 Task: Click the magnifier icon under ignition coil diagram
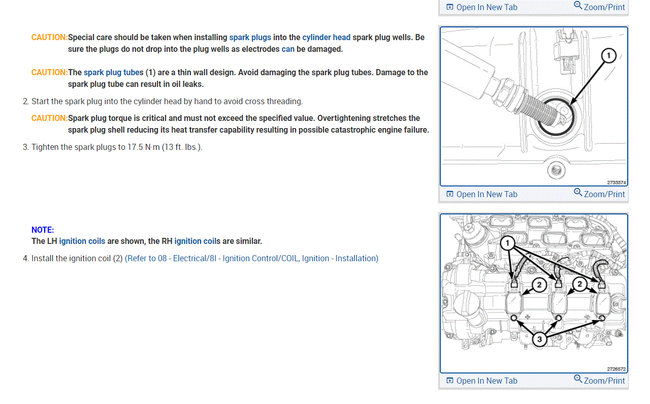click(578, 379)
